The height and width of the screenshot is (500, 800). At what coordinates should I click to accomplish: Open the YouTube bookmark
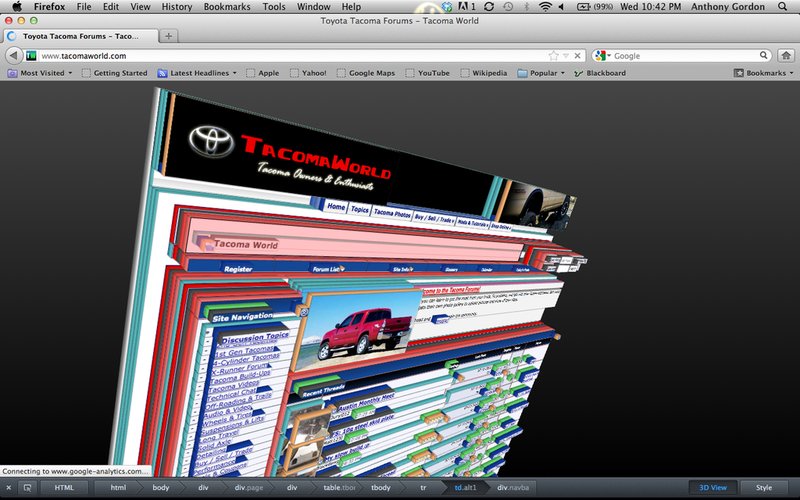pos(428,73)
